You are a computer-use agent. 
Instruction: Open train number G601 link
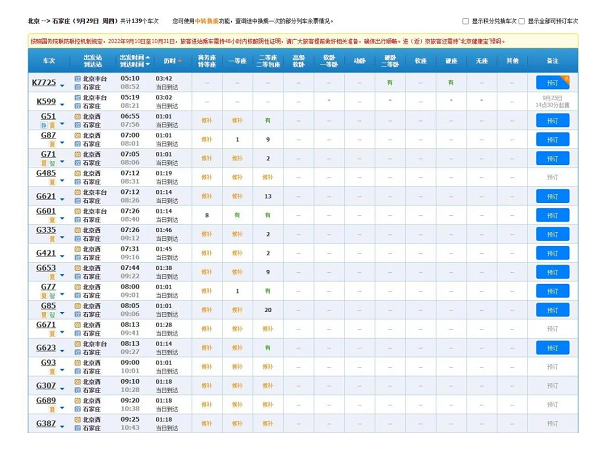(x=46, y=211)
